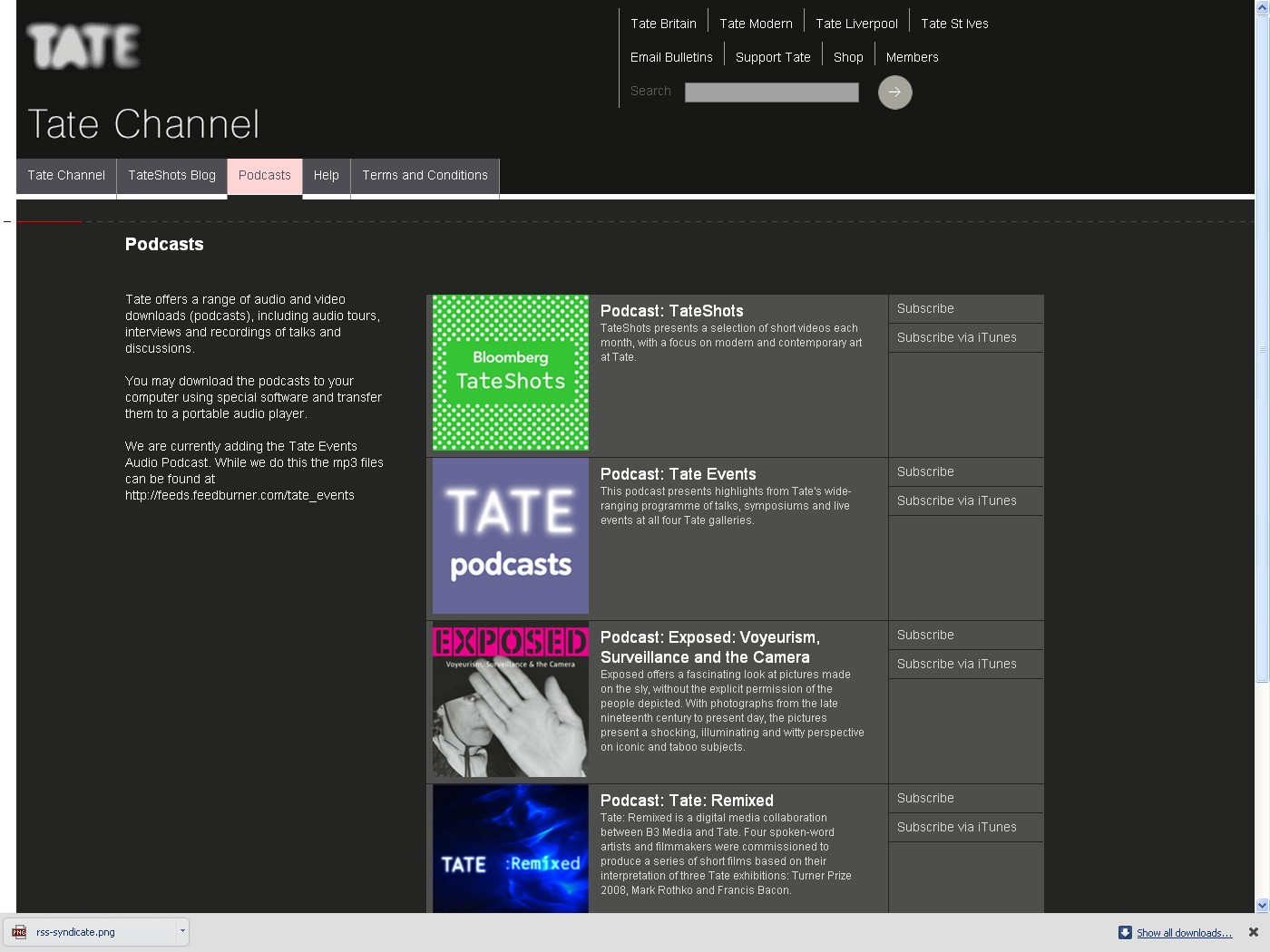Screen dimensions: 1270x952
Task: Click the Tate Channel page heading
Action: (x=143, y=124)
